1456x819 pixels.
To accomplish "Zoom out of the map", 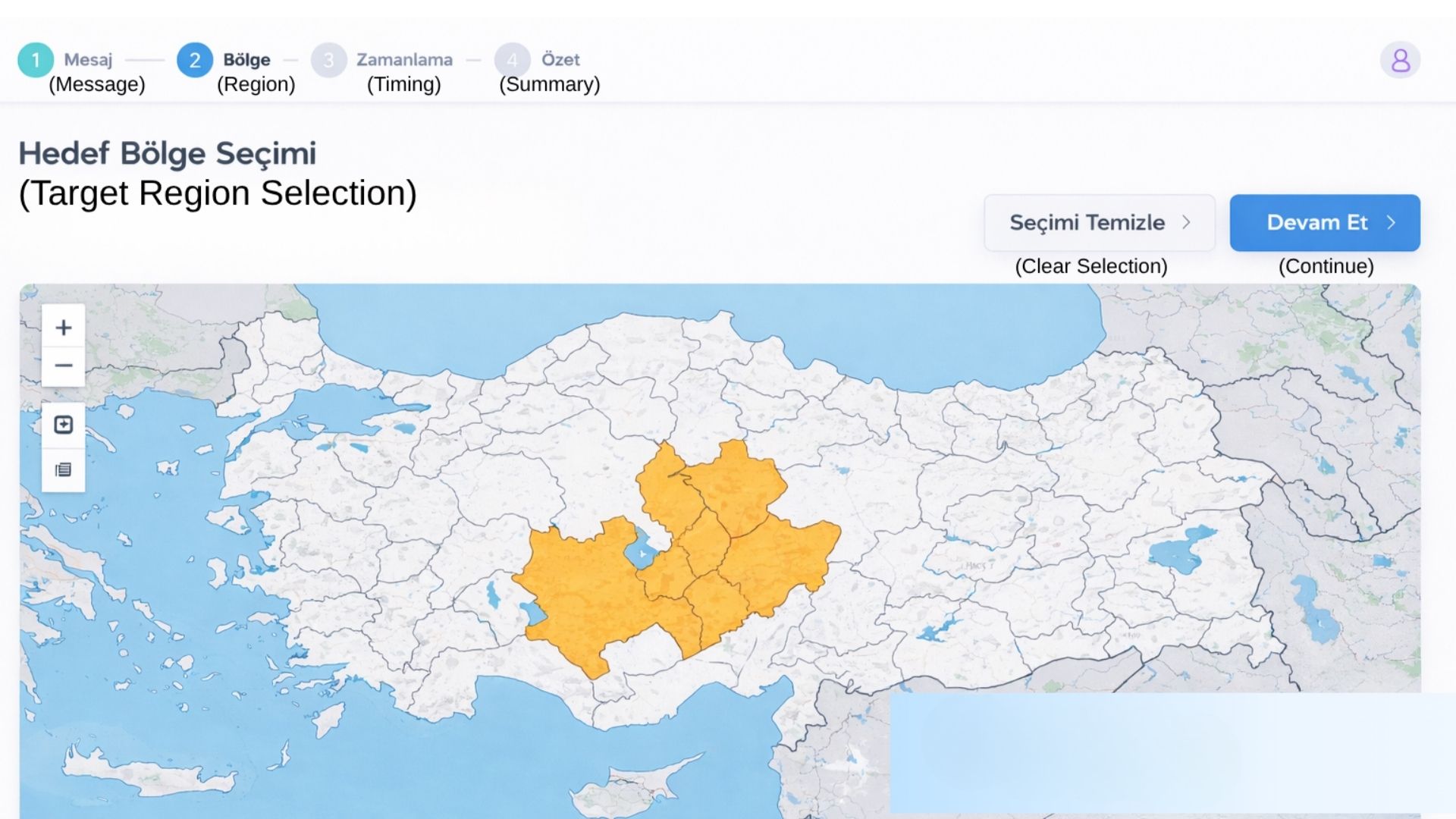I will coord(64,366).
